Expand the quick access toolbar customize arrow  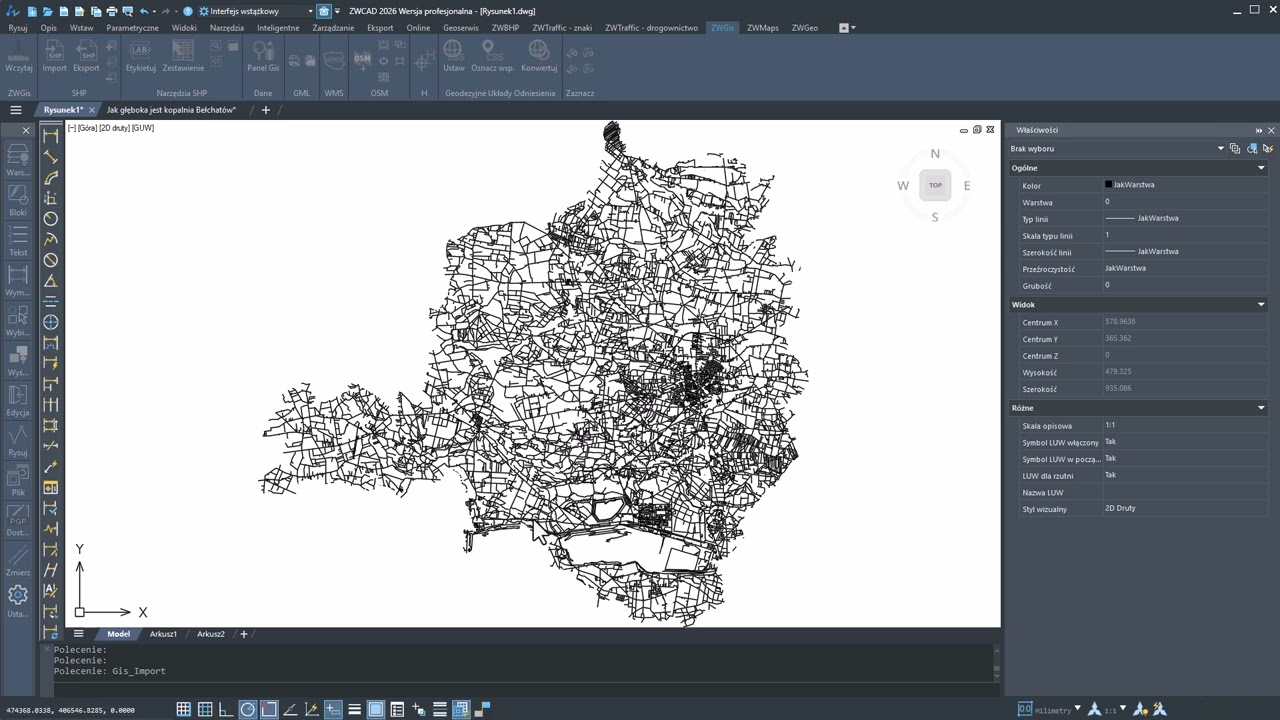coord(337,11)
